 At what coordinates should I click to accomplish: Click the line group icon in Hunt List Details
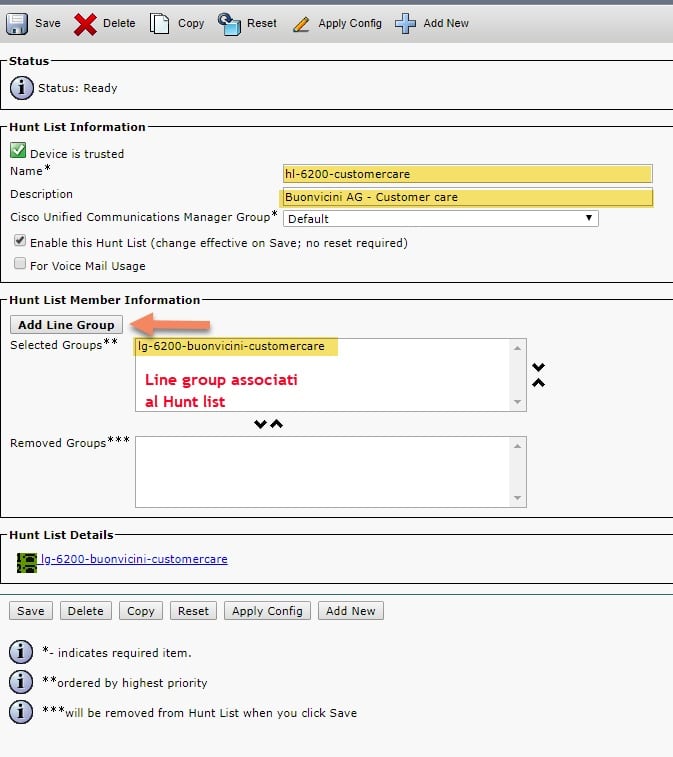[27, 562]
